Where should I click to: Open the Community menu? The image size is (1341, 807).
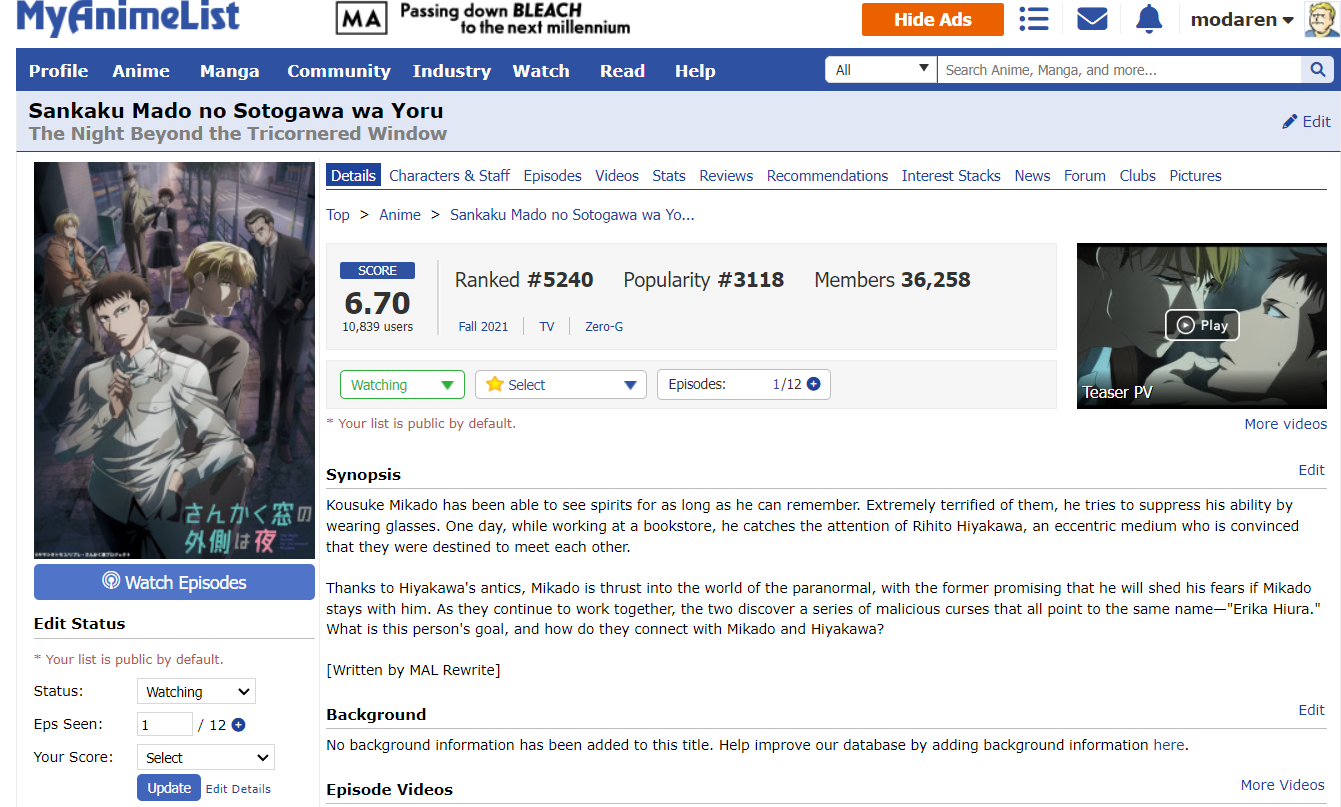(339, 71)
